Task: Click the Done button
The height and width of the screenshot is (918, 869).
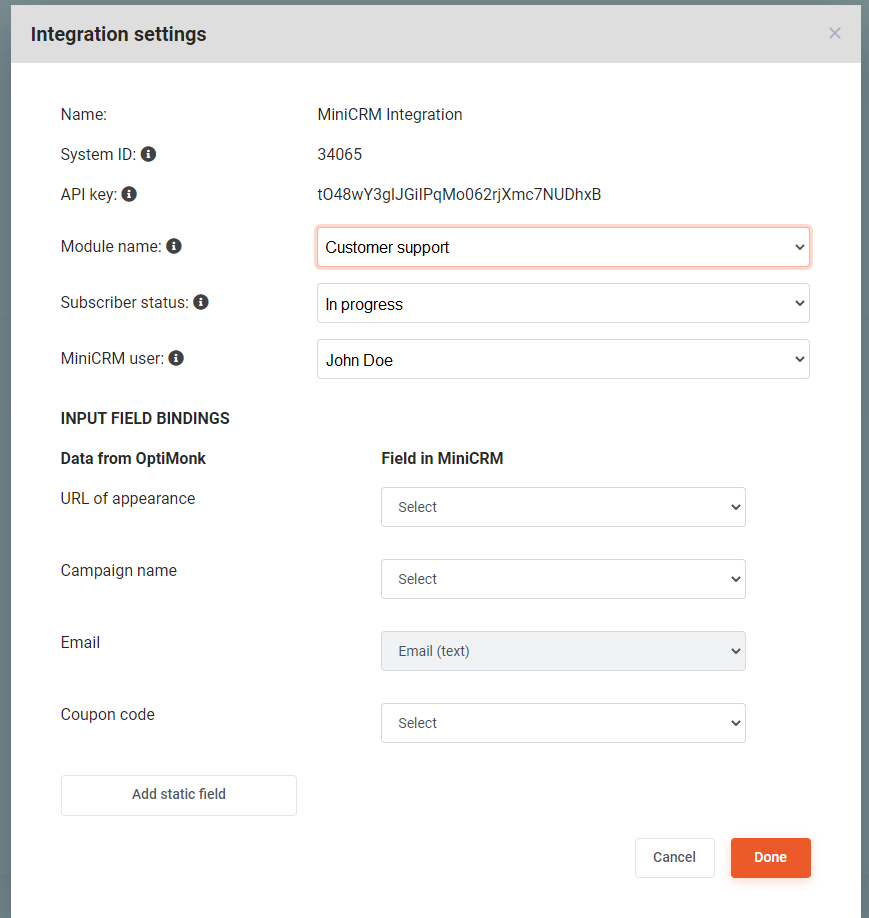Action: [771, 858]
